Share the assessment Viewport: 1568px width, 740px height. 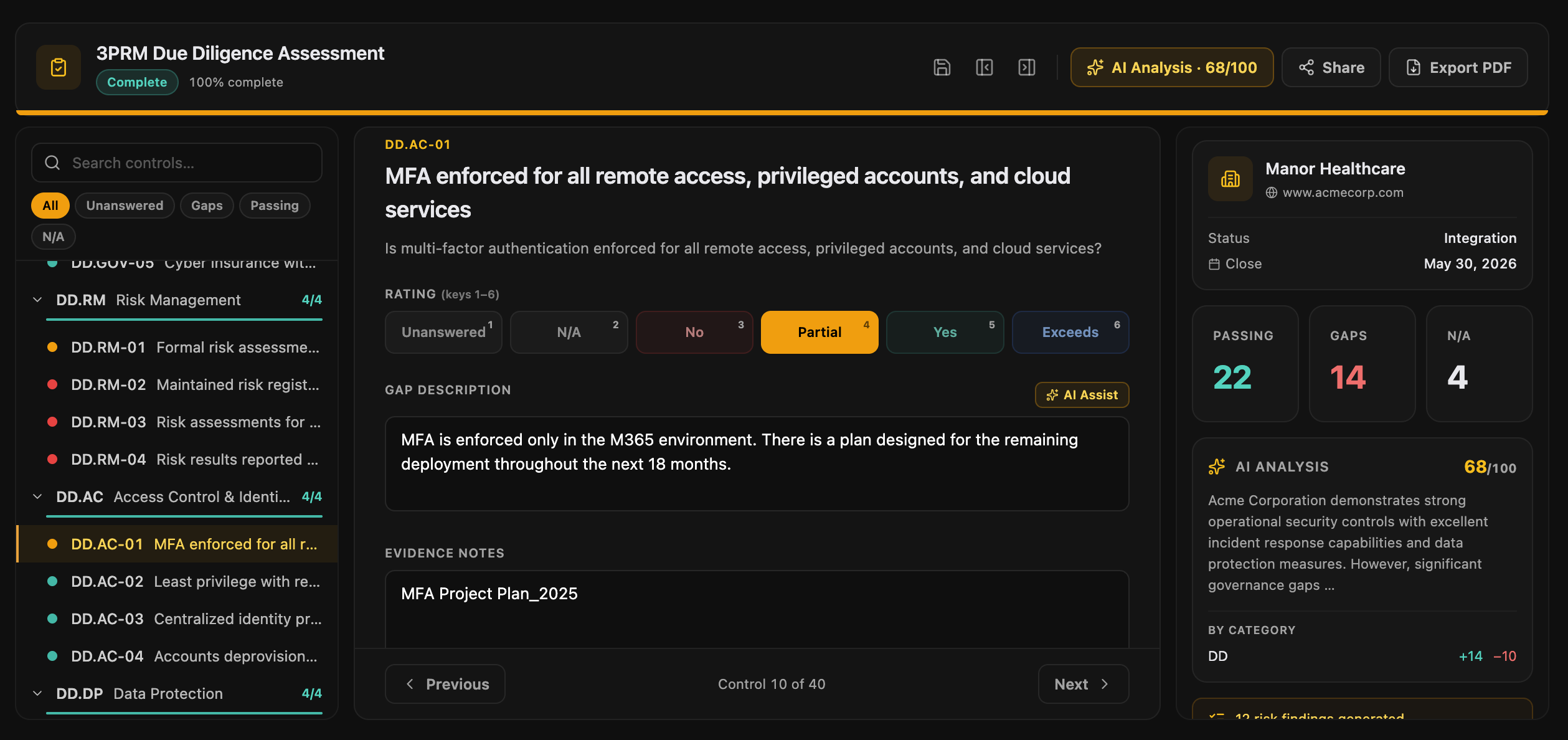point(1331,67)
